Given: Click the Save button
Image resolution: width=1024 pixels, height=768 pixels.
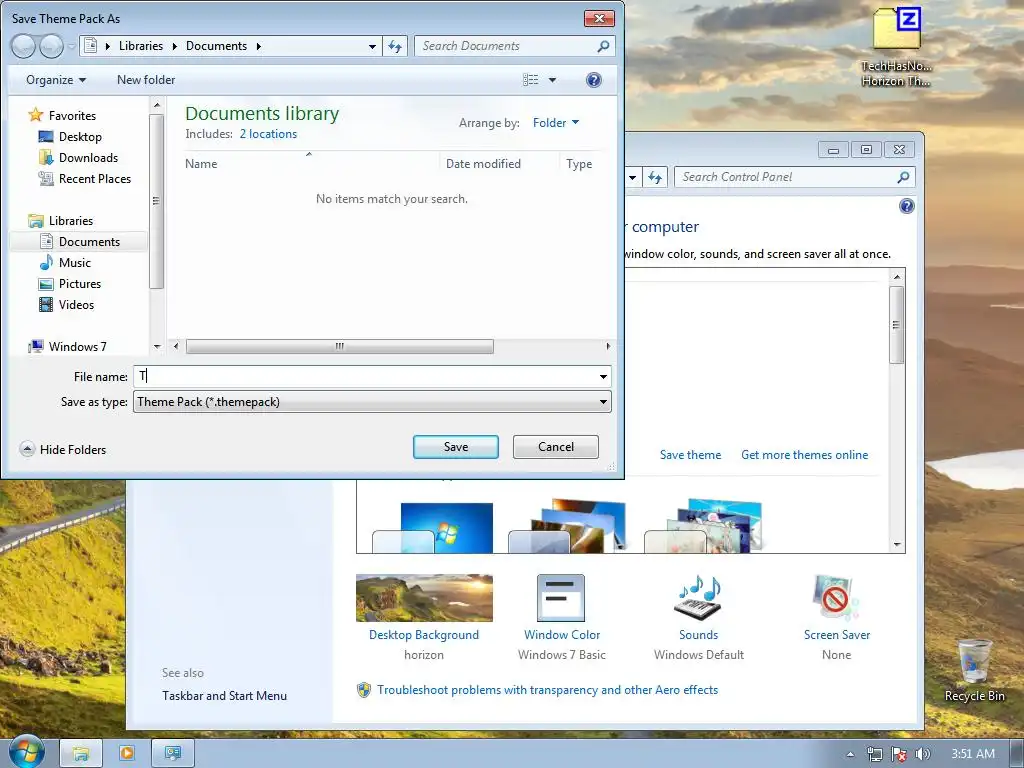Looking at the screenshot, I should point(456,447).
